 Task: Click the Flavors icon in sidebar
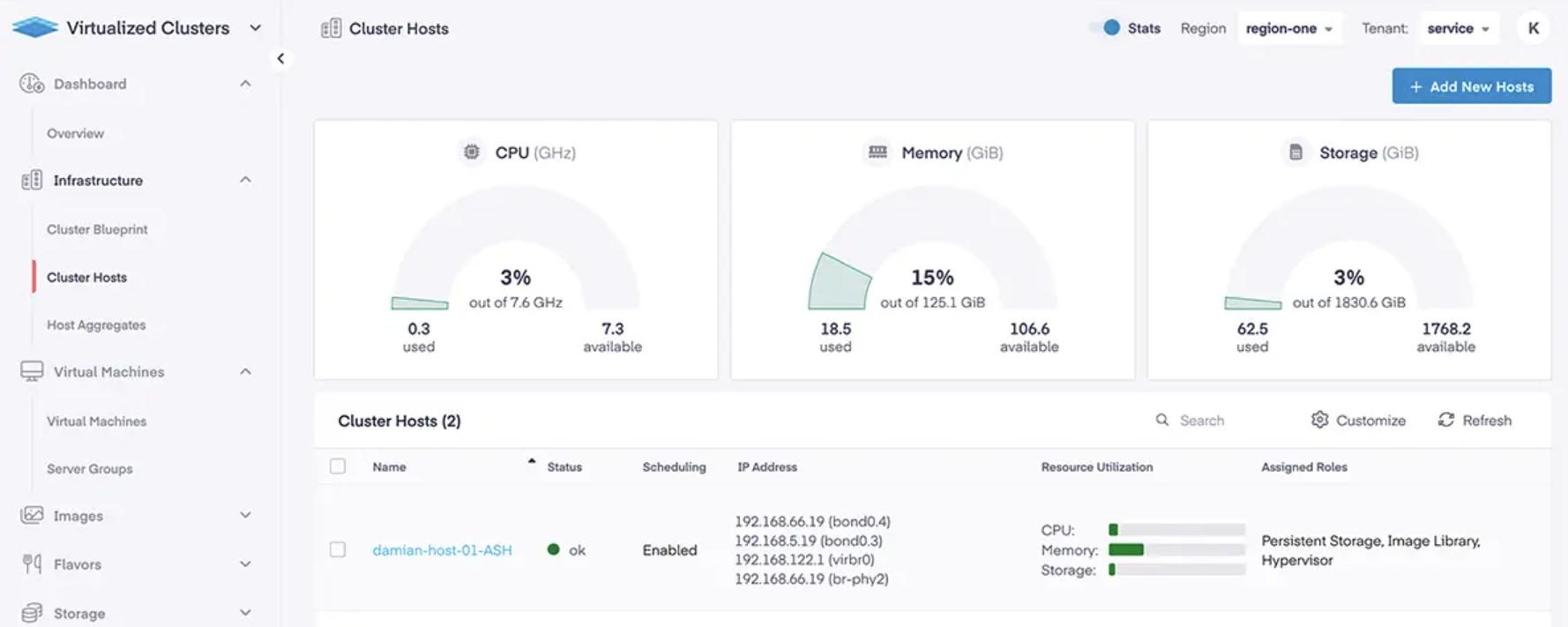click(x=32, y=564)
